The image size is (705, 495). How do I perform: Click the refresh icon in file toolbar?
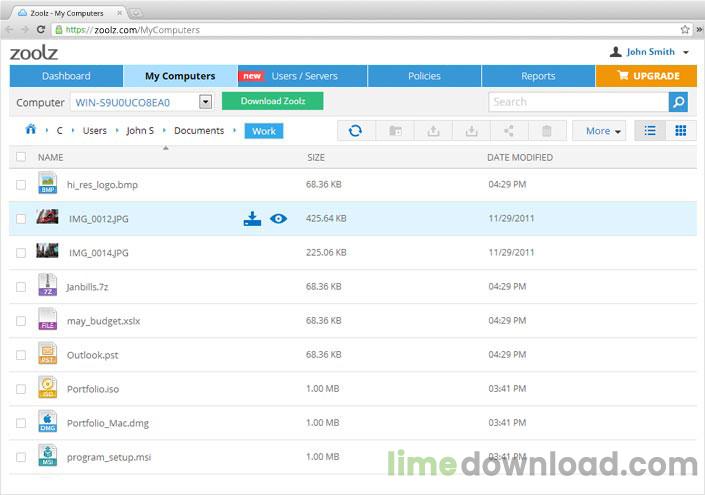(x=355, y=131)
